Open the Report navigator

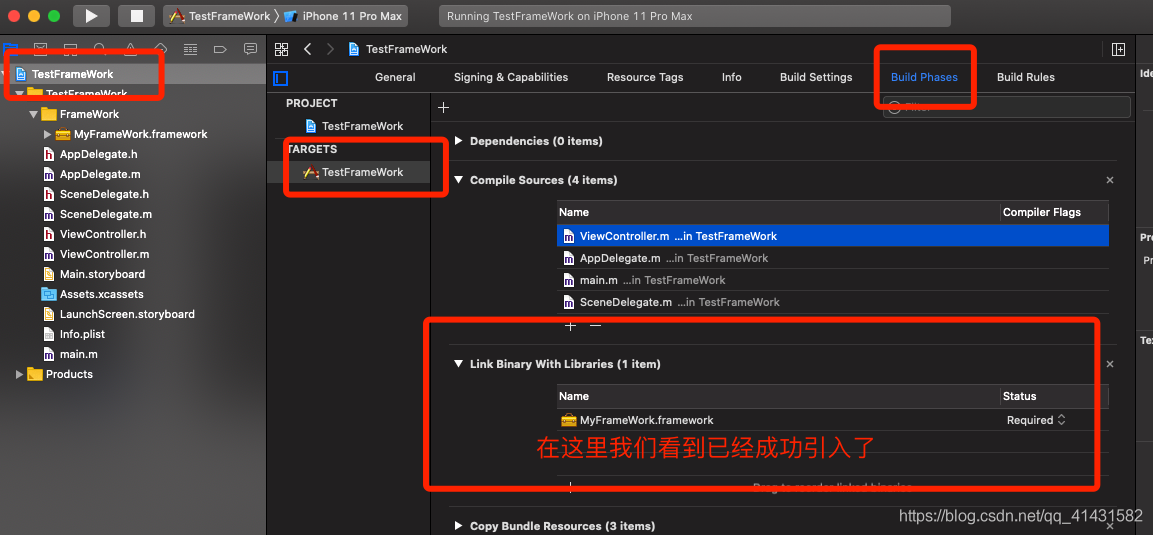click(x=250, y=49)
